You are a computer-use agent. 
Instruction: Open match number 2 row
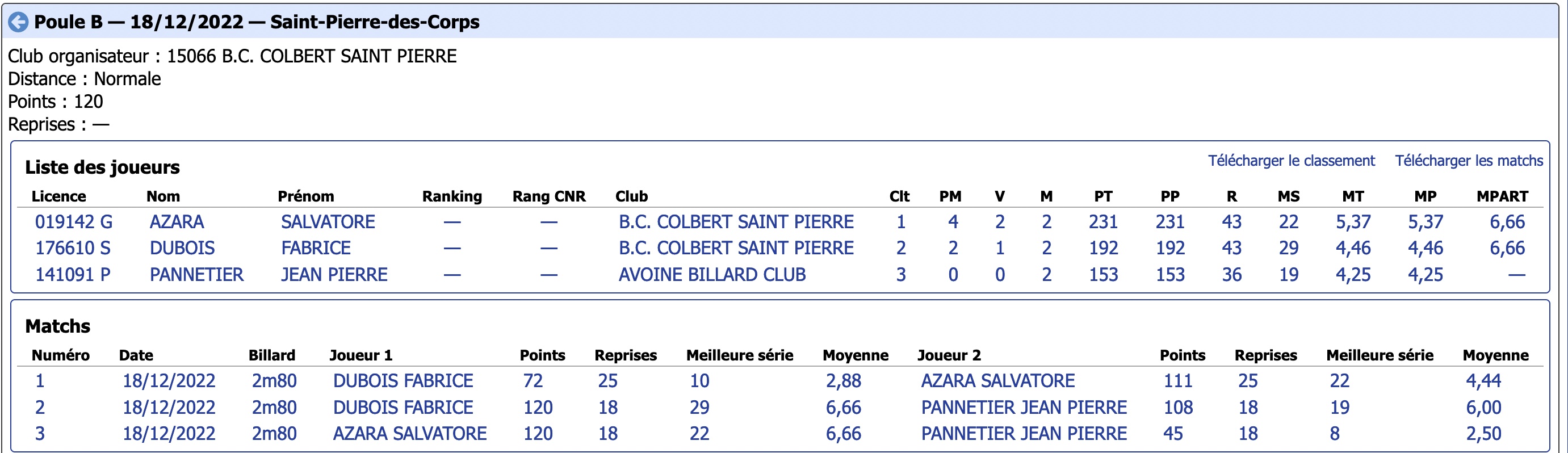779,406
